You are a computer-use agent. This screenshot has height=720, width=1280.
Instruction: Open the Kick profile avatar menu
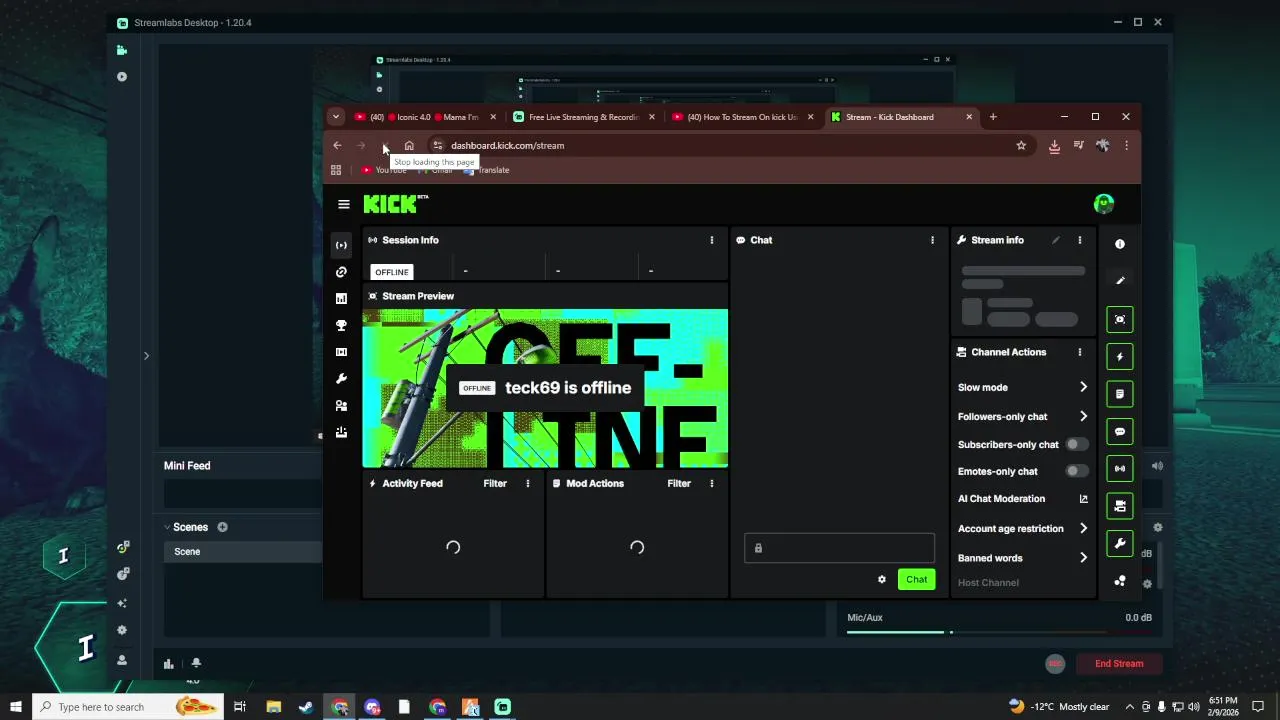[1104, 204]
